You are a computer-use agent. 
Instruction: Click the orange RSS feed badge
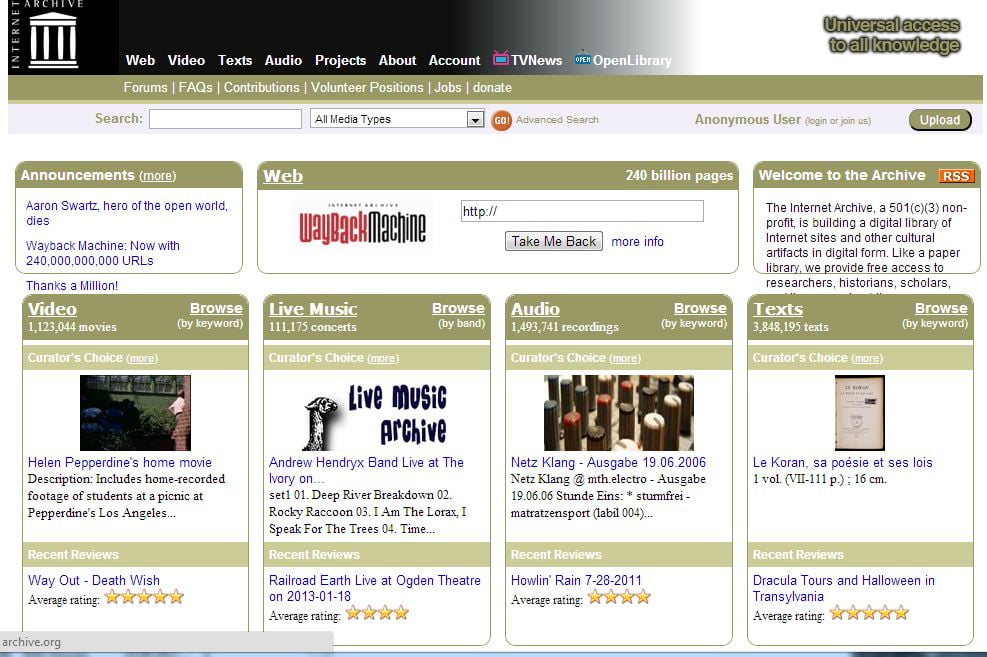pos(956,176)
